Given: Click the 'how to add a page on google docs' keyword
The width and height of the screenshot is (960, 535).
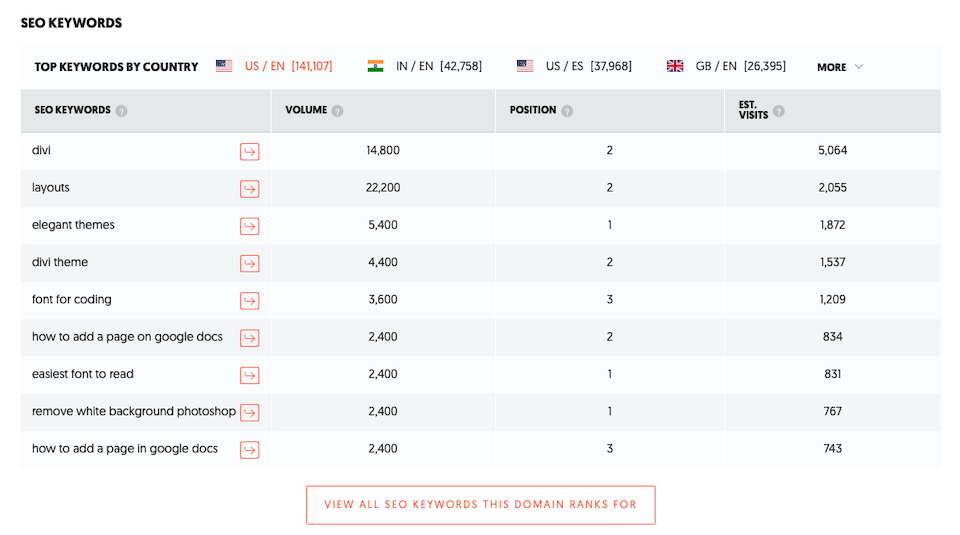Looking at the screenshot, I should [x=127, y=337].
